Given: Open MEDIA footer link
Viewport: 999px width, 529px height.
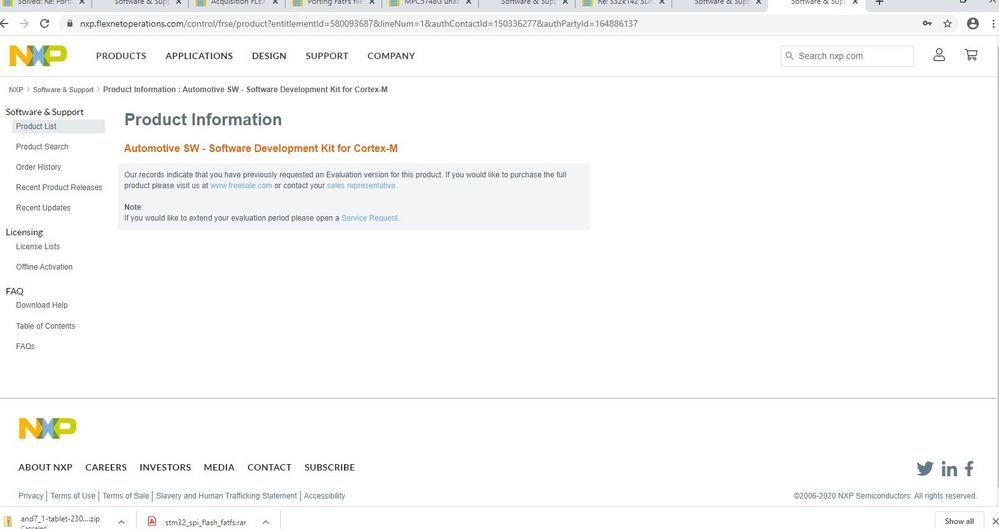Looking at the screenshot, I should 219,467.
